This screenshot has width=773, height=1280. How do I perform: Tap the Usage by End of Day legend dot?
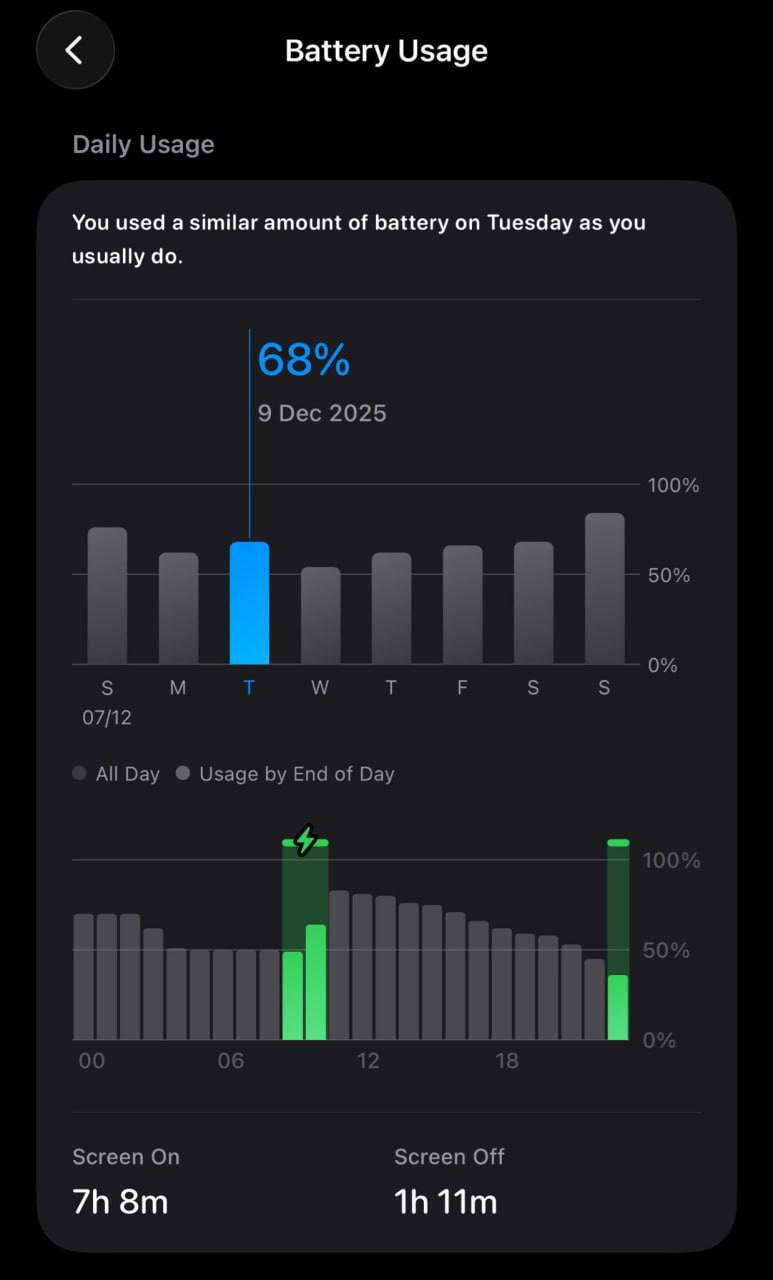183,774
